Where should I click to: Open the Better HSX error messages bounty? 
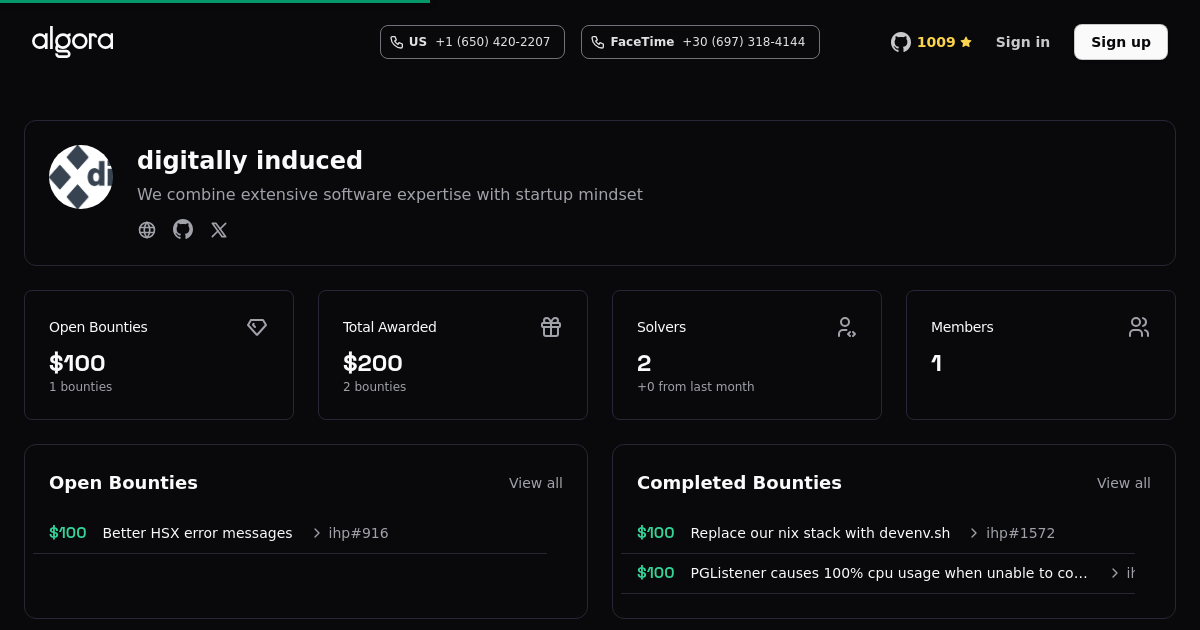coord(197,533)
